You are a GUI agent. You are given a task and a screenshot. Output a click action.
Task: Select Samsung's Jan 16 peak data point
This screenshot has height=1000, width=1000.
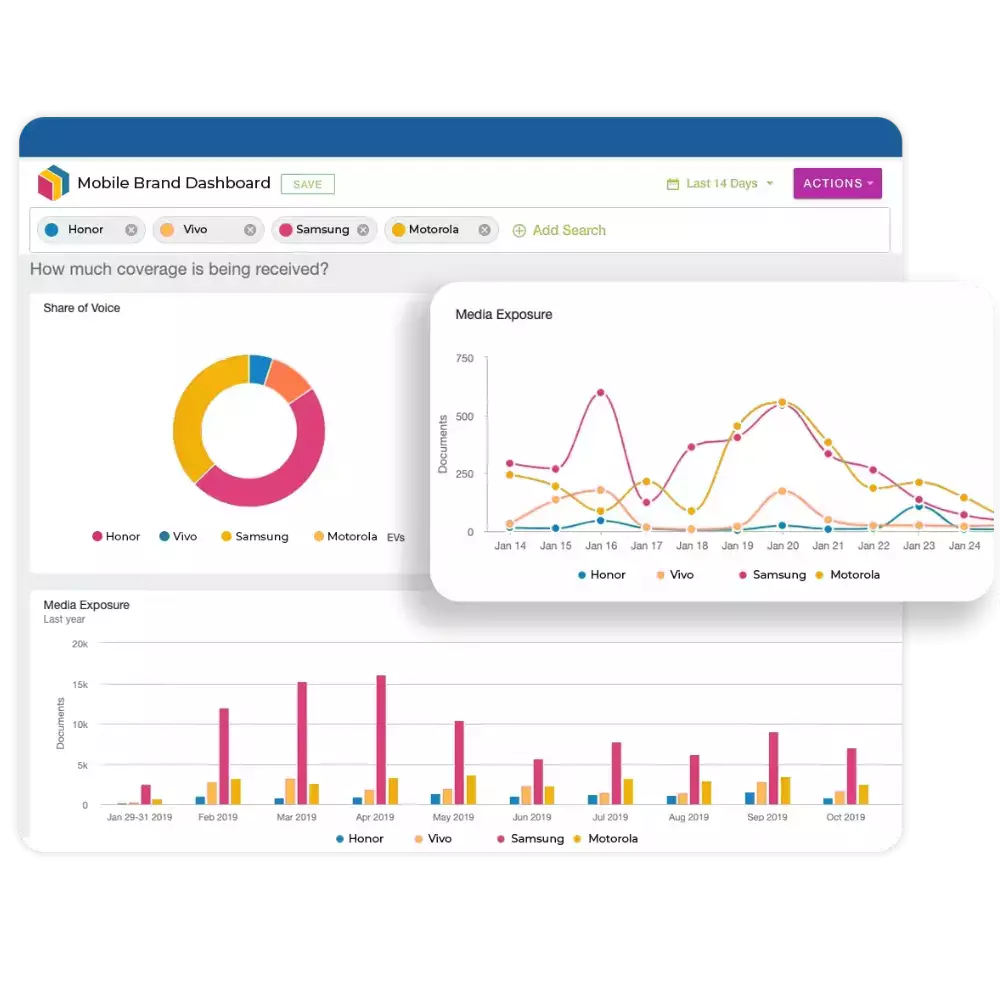pyautogui.click(x=600, y=393)
